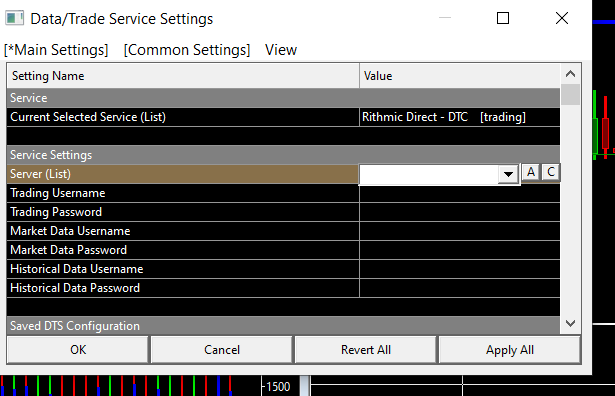Image resolution: width=615 pixels, height=396 pixels.
Task: Click the Sierra Chart window icon
Action: point(15,18)
